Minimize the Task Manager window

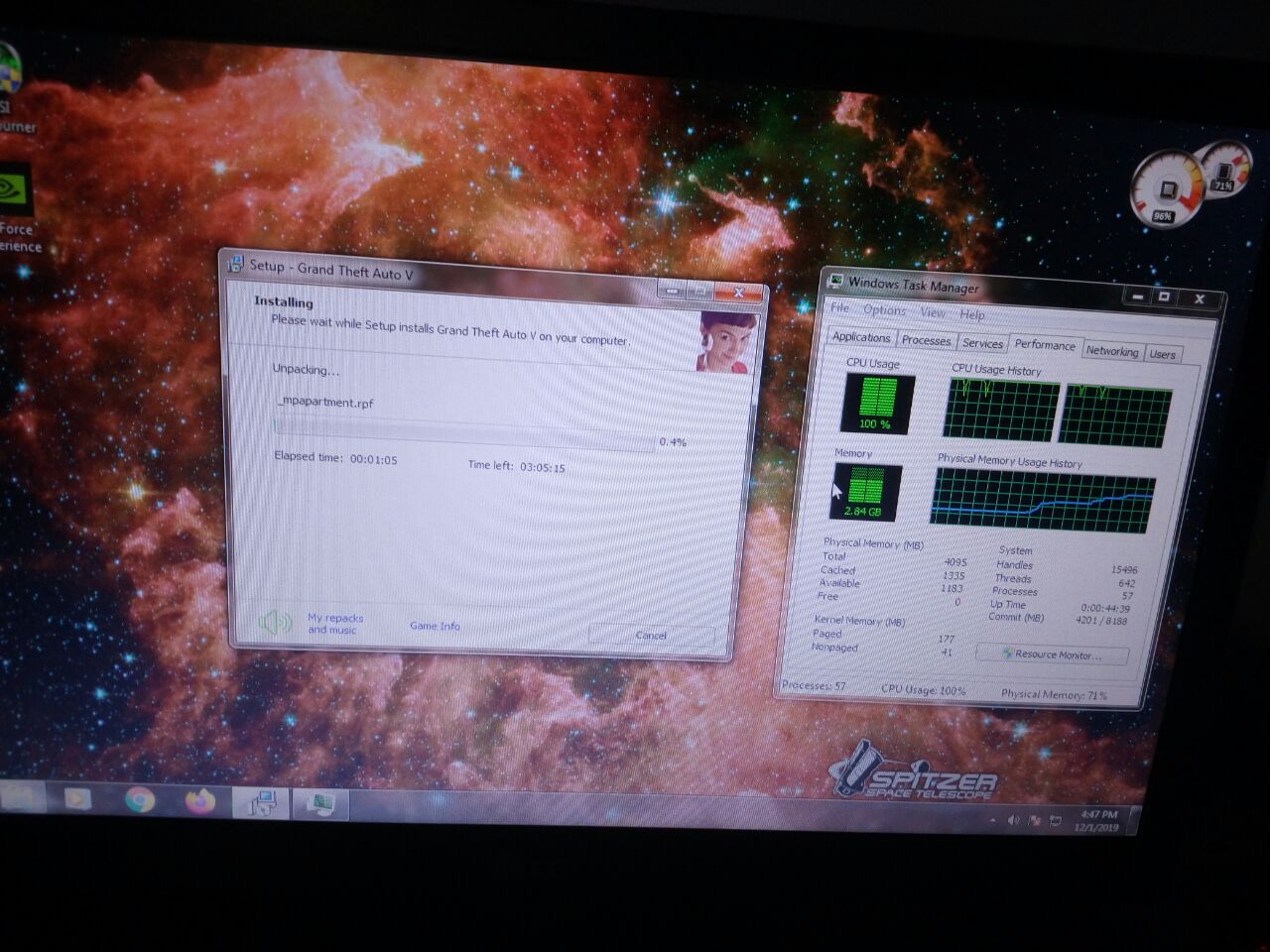1138,296
